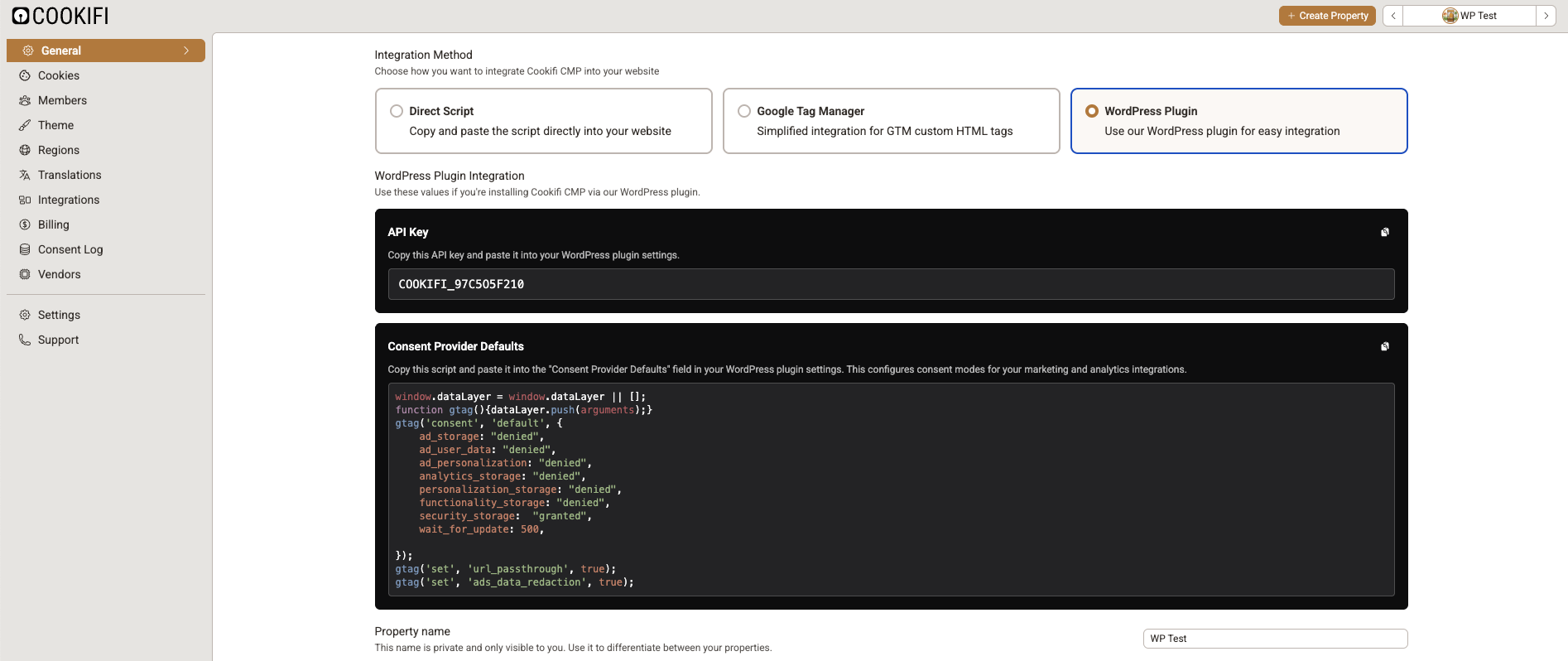The width and height of the screenshot is (1568, 661).
Task: Click the security_storage granted code line
Action: click(505, 516)
